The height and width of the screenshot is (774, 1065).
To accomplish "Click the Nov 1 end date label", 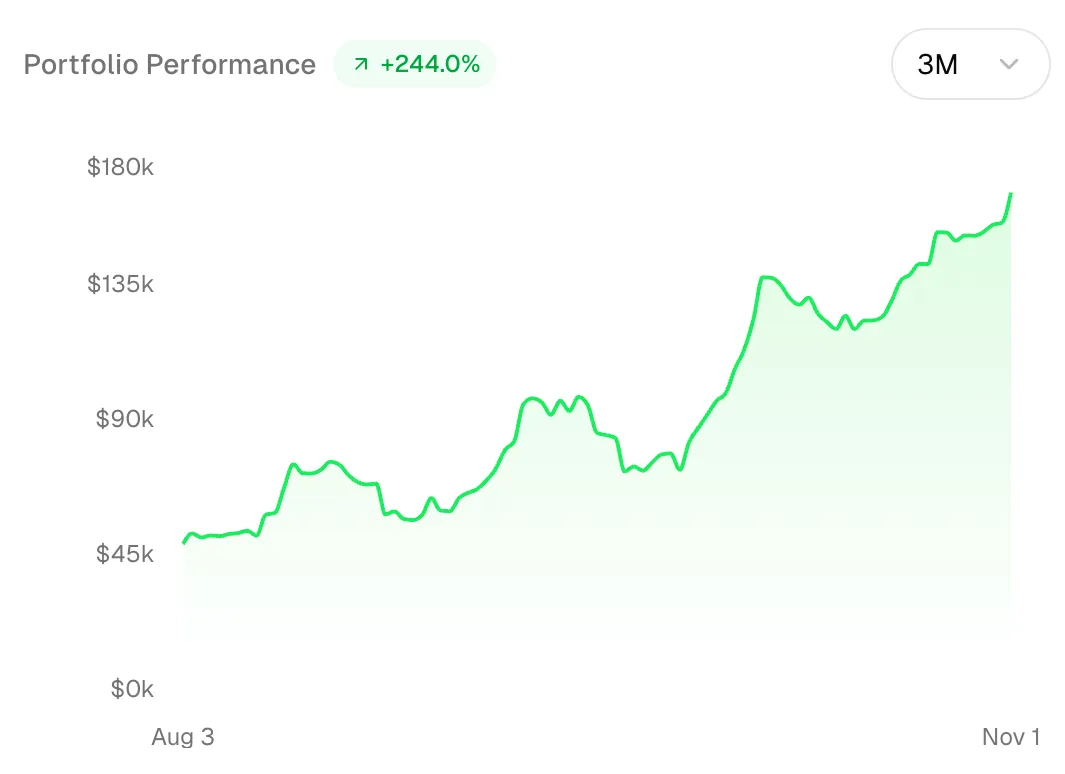I will tap(1011, 737).
